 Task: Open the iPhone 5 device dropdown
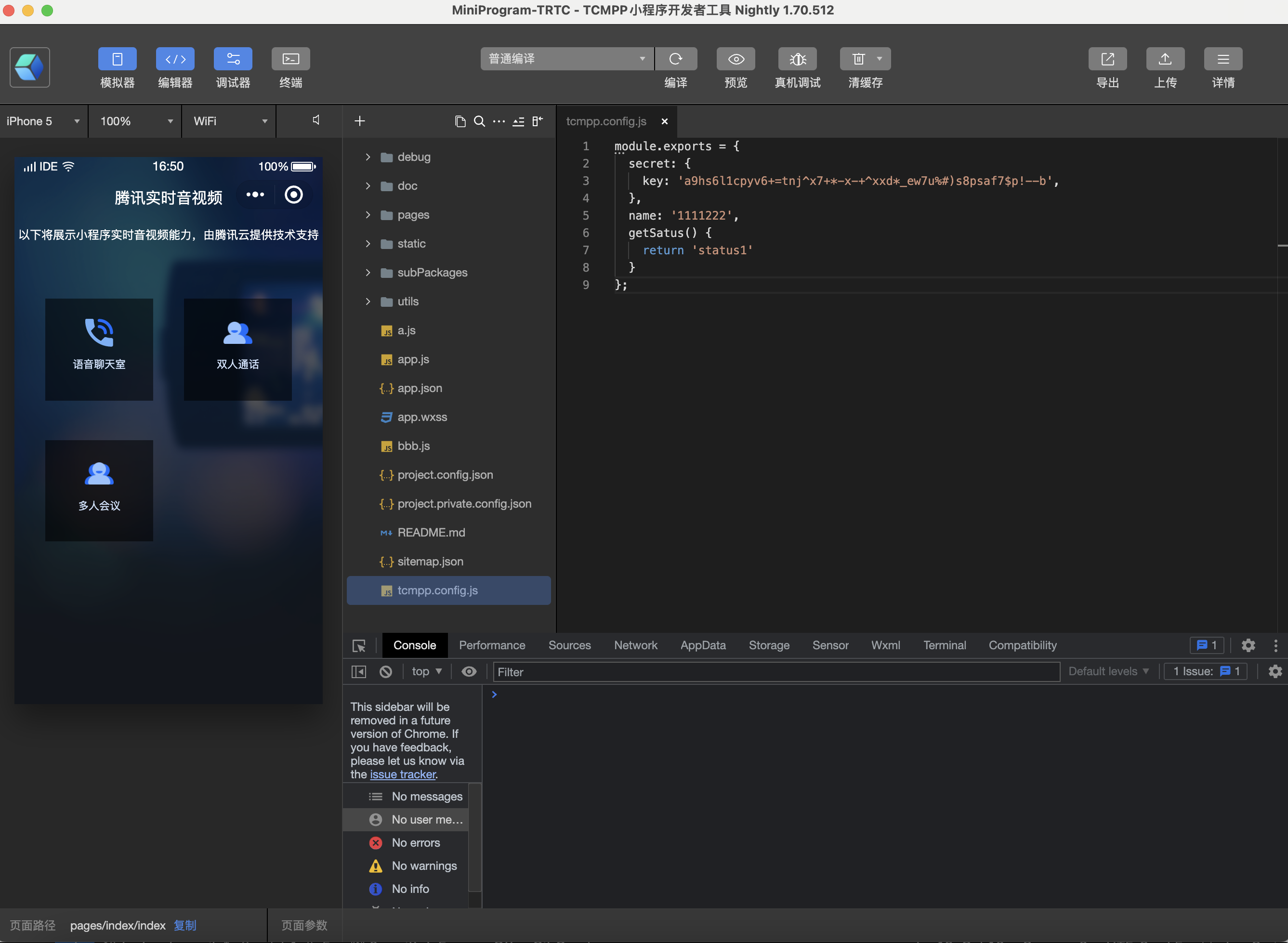tap(43, 121)
